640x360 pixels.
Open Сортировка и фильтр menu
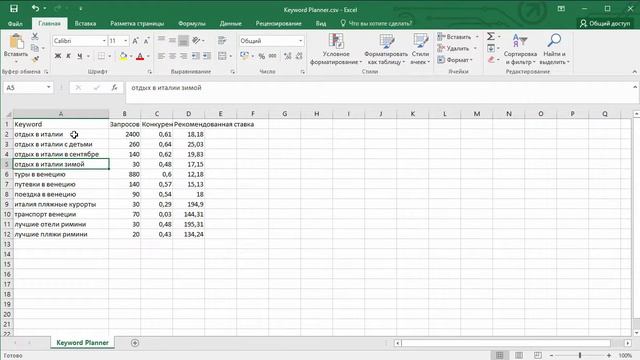pos(520,49)
